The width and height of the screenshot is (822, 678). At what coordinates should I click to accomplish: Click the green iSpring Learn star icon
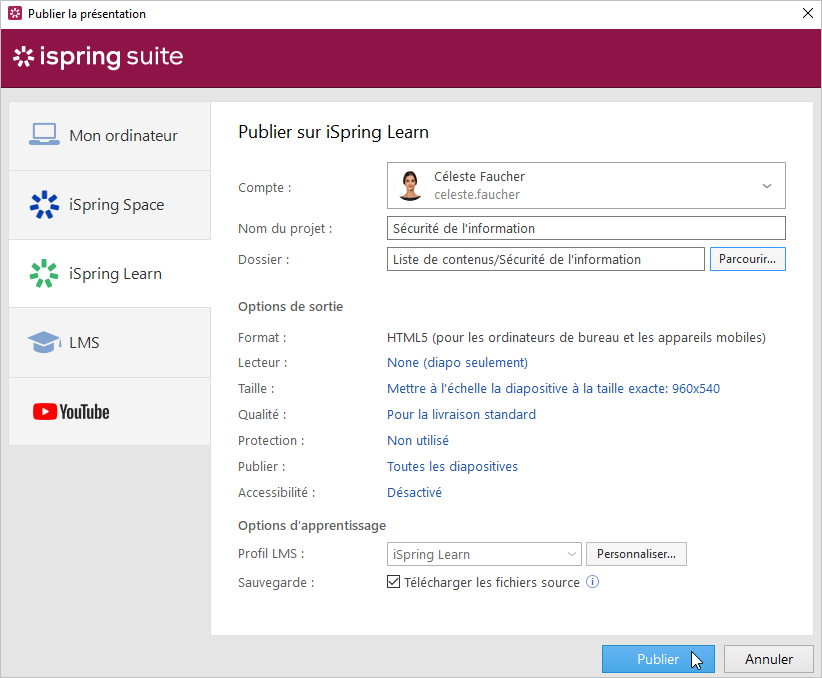pos(44,274)
